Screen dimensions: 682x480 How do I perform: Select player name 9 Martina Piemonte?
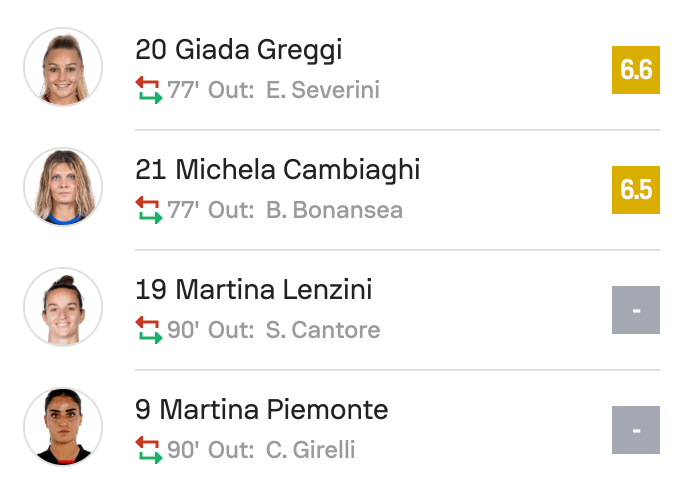point(261,410)
